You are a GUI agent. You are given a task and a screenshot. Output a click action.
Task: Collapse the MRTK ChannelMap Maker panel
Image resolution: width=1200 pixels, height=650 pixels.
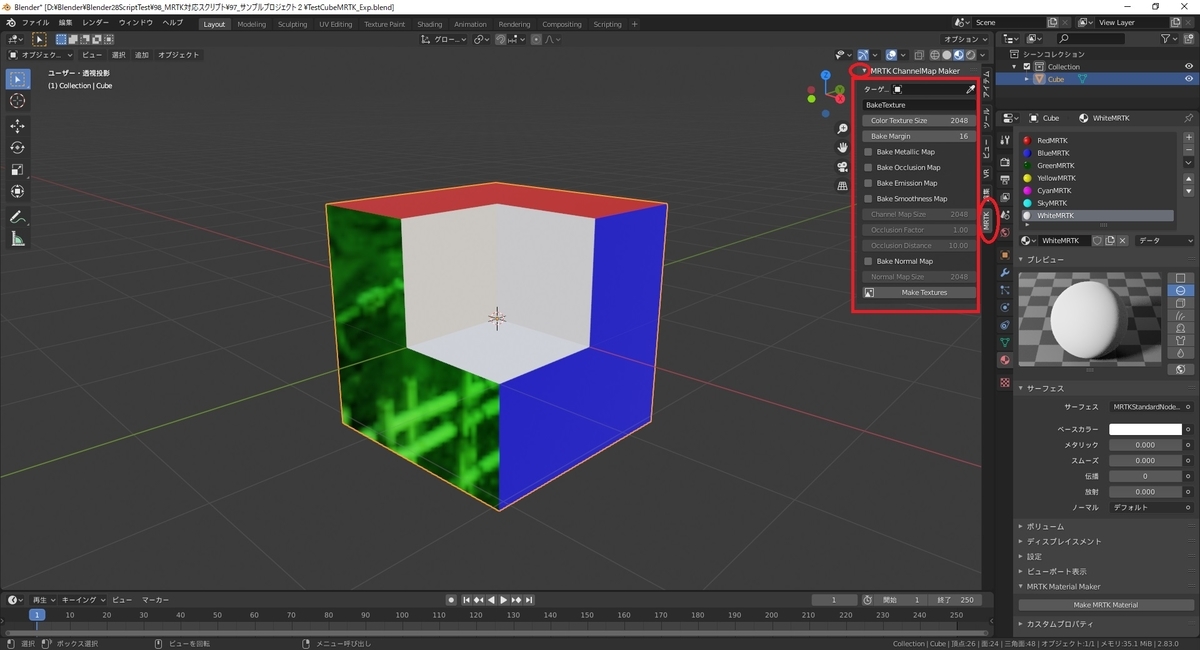[x=864, y=71]
